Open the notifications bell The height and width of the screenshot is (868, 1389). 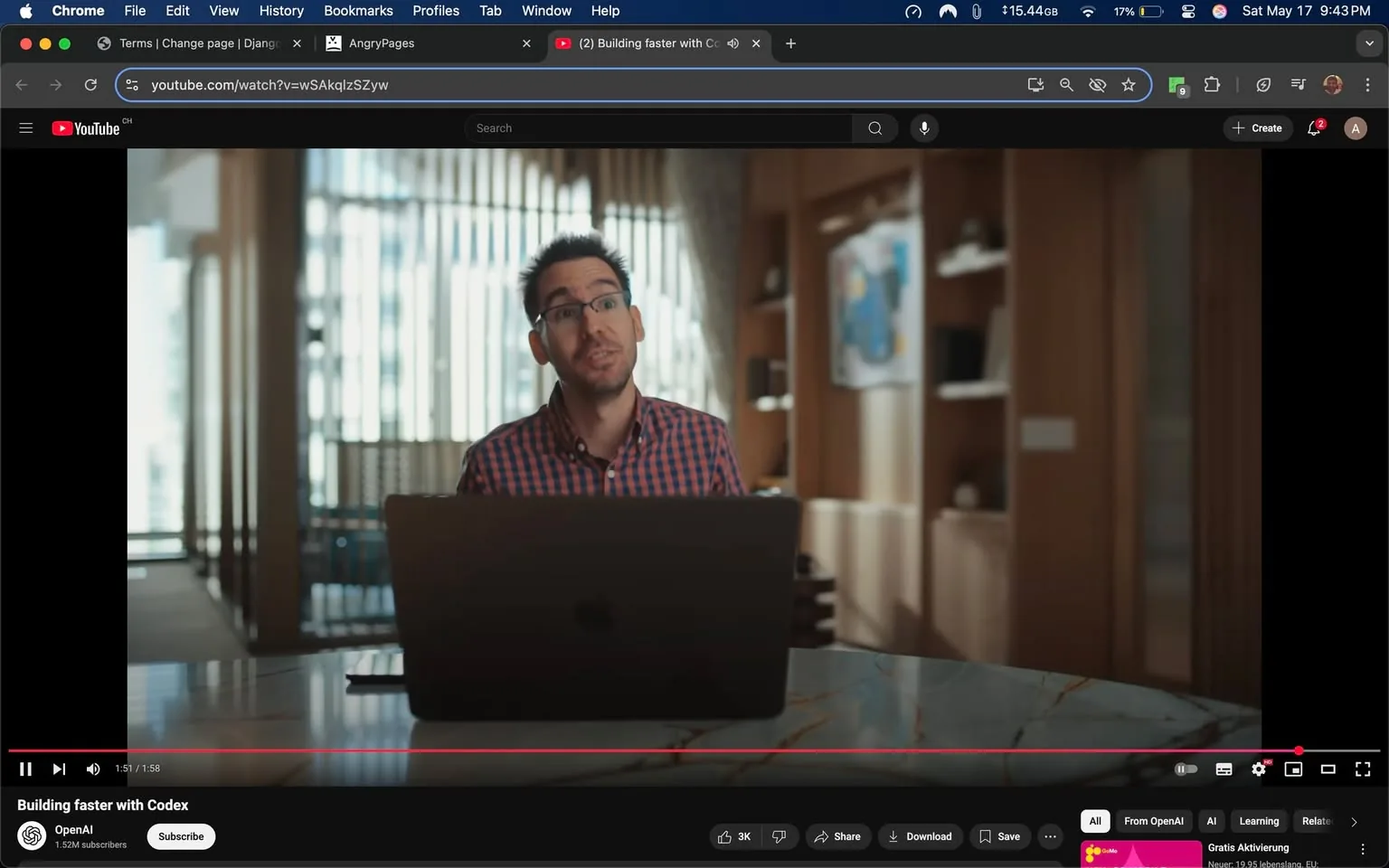[1312, 127]
